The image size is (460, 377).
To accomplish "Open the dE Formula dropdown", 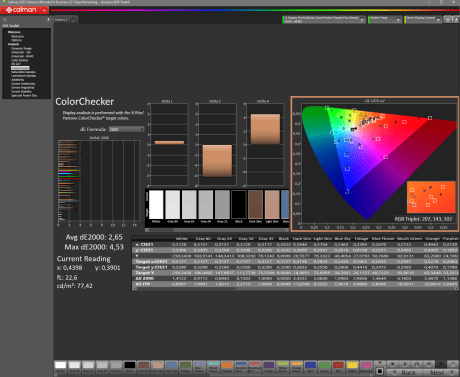I will coord(126,129).
